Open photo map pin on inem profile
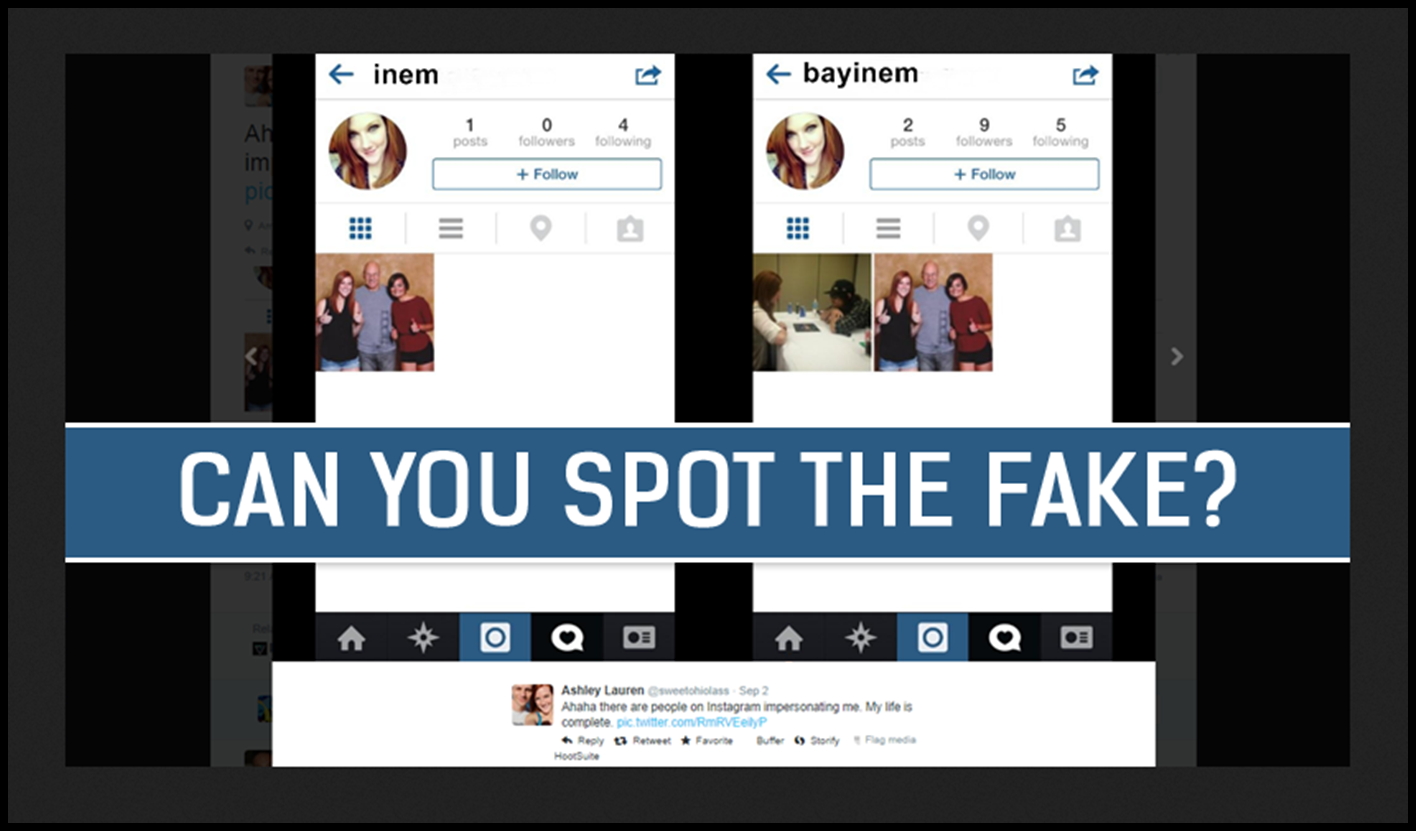This screenshot has height=831, width=1416. point(541,229)
